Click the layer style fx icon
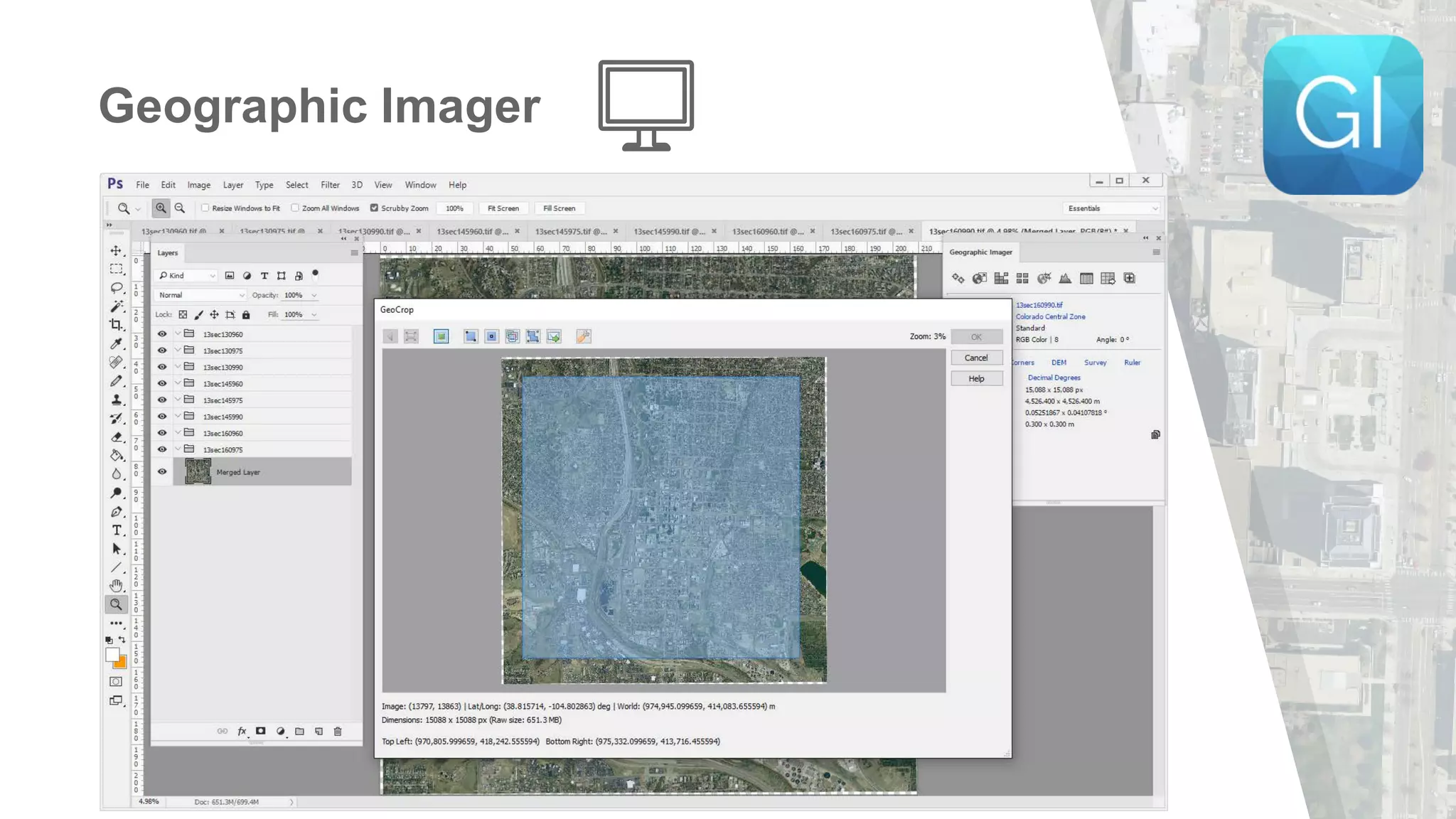The image size is (1456, 819). click(242, 731)
